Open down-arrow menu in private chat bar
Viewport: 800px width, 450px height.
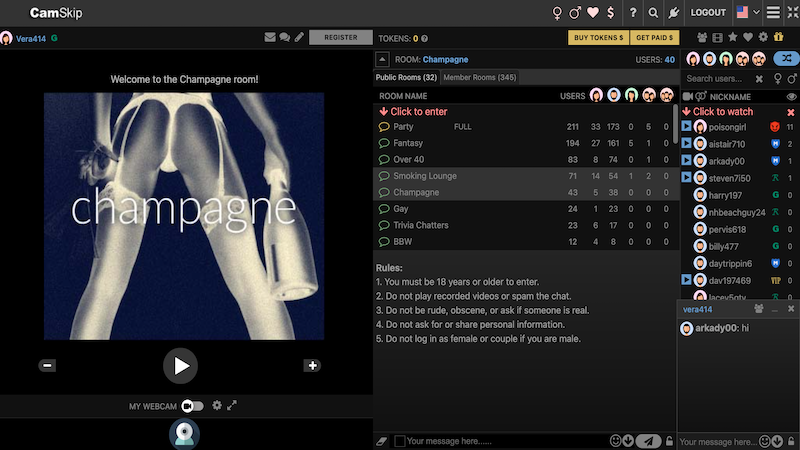pyautogui.click(x=777, y=441)
